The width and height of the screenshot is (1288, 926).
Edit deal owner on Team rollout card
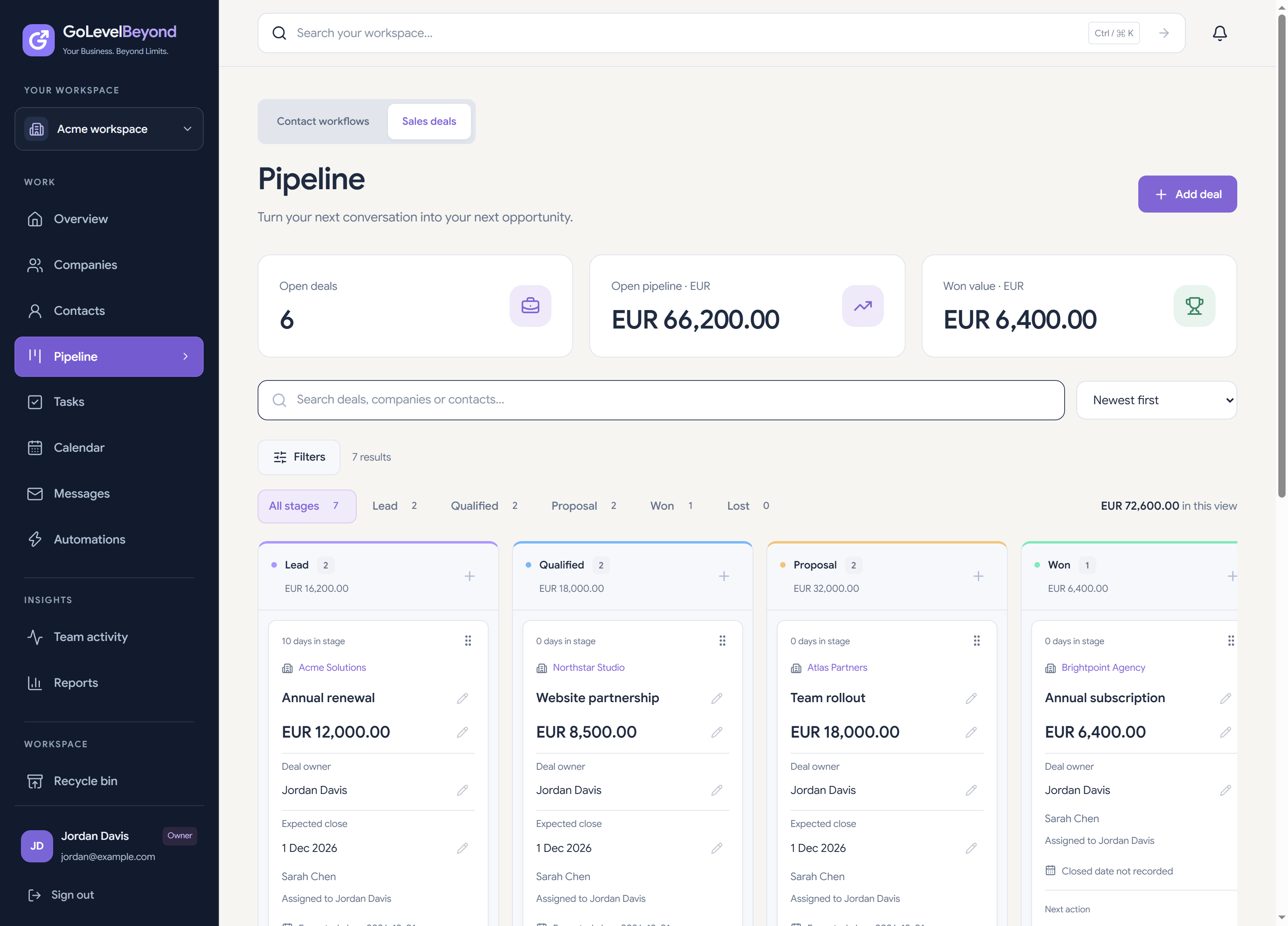[971, 790]
